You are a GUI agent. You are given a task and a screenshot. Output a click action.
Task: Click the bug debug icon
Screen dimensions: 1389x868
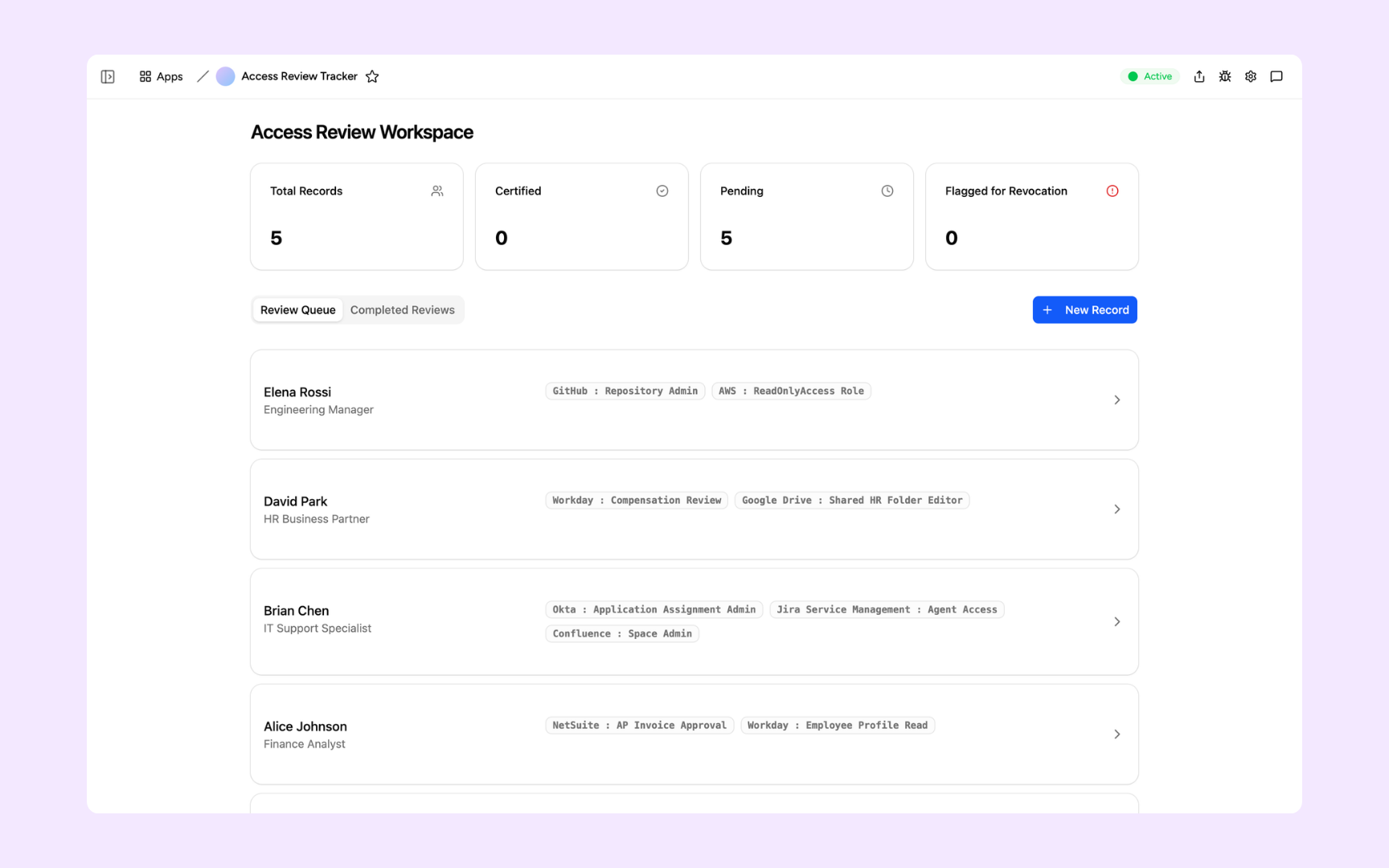pos(1225,76)
